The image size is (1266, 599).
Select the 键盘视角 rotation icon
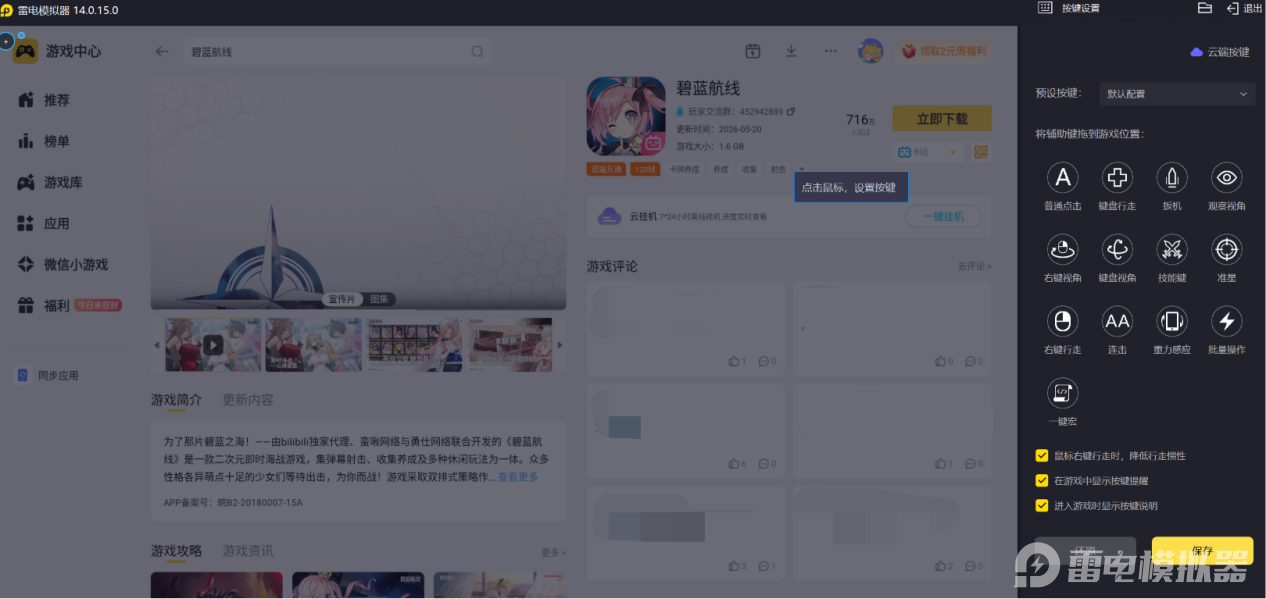tap(1117, 249)
